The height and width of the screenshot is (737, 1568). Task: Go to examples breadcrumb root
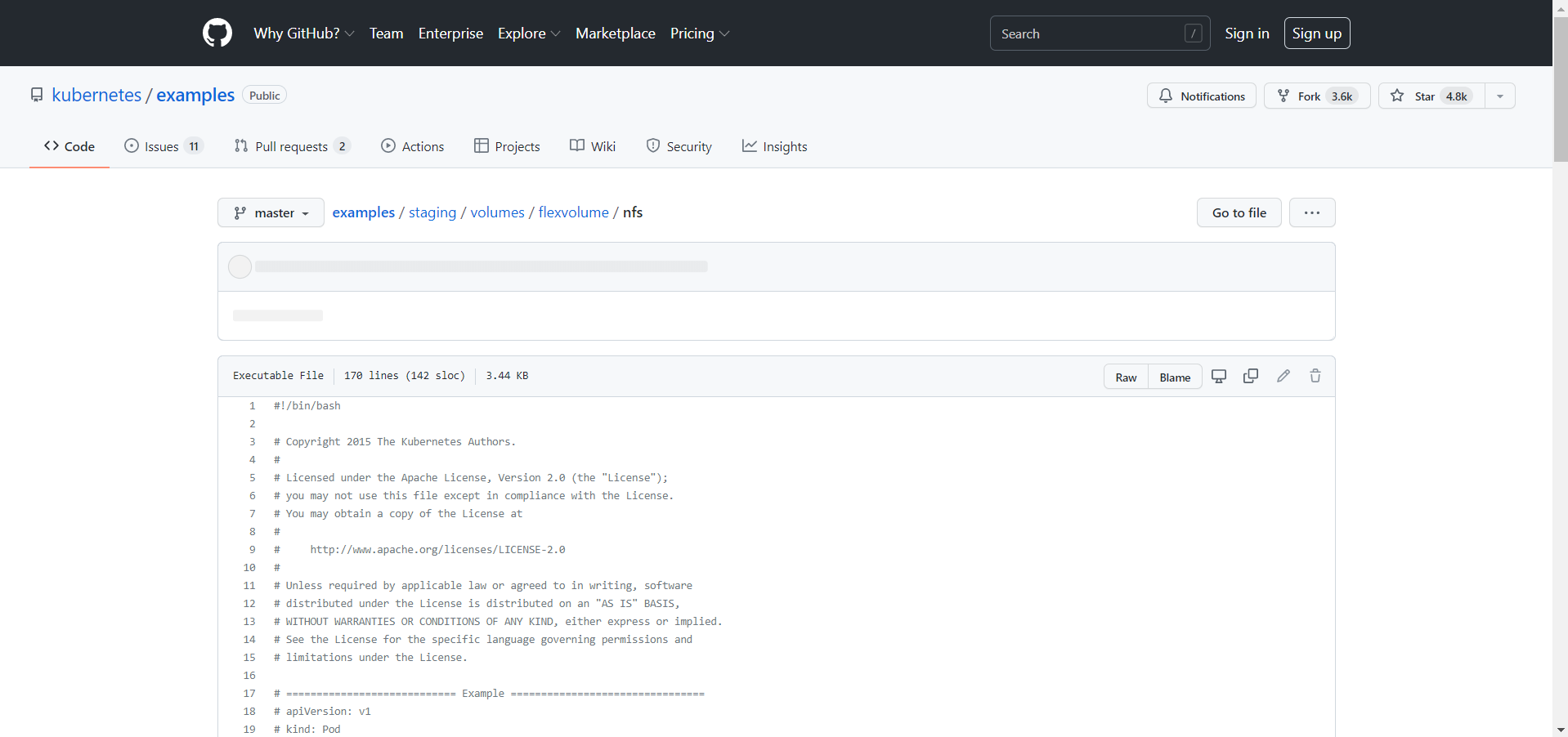coord(364,212)
